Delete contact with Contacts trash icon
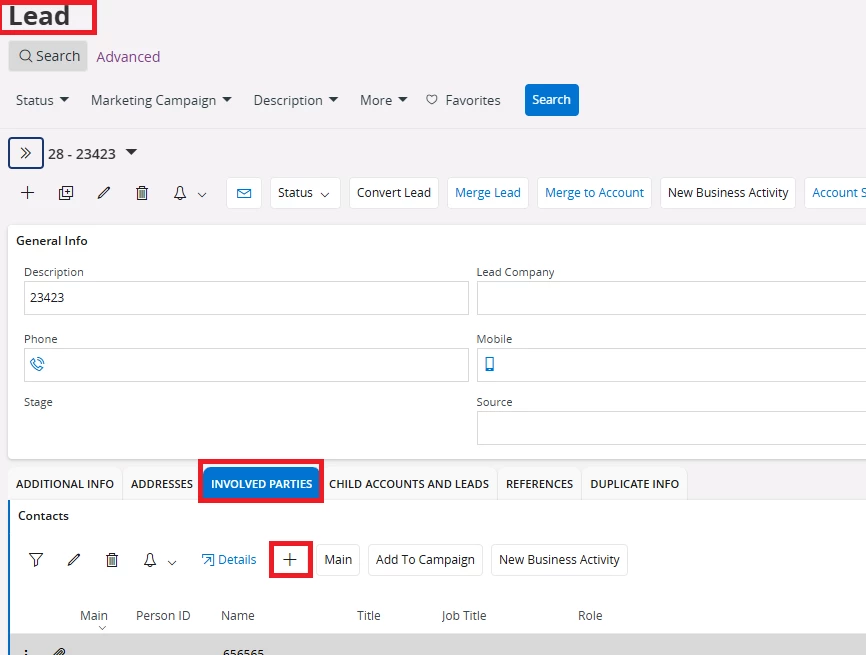This screenshot has height=655, width=866. point(112,559)
